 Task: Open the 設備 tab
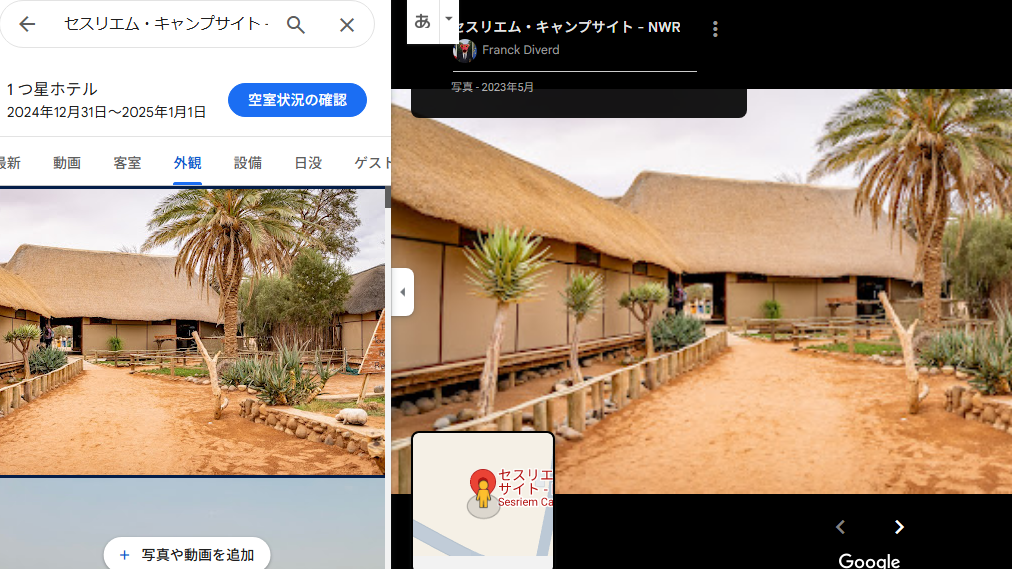click(x=248, y=163)
